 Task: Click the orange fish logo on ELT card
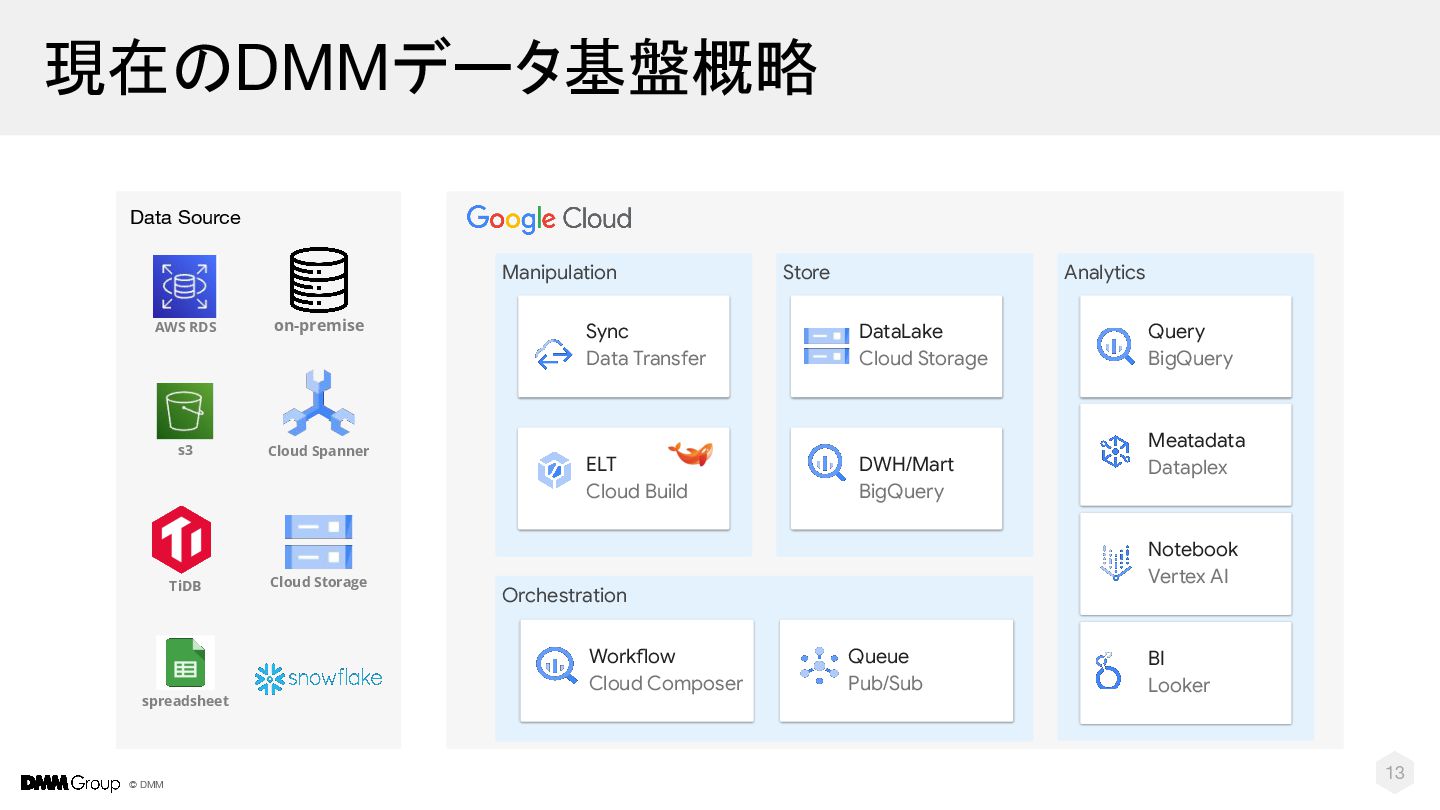[x=690, y=454]
